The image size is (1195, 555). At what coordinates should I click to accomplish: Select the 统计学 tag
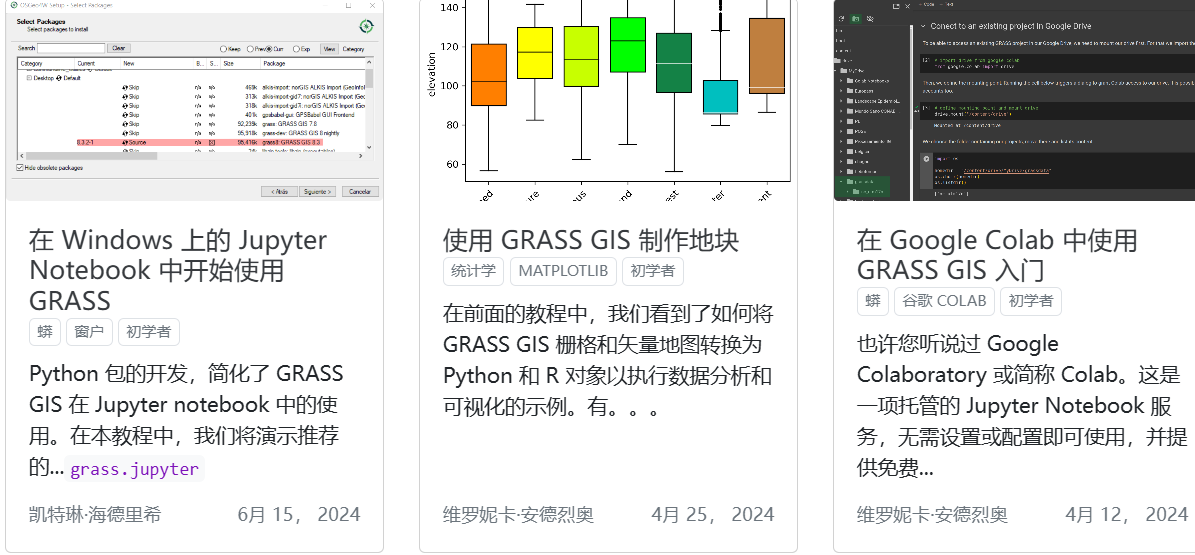(x=474, y=271)
